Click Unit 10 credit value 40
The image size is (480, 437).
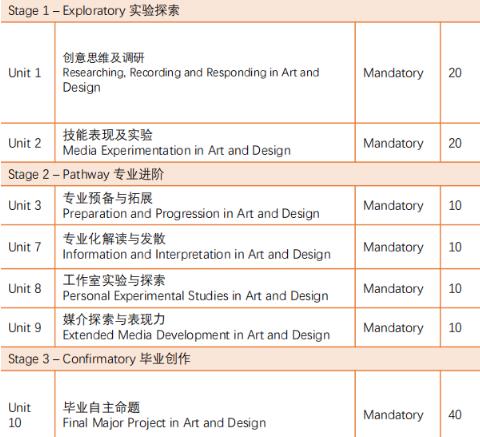(x=455, y=415)
